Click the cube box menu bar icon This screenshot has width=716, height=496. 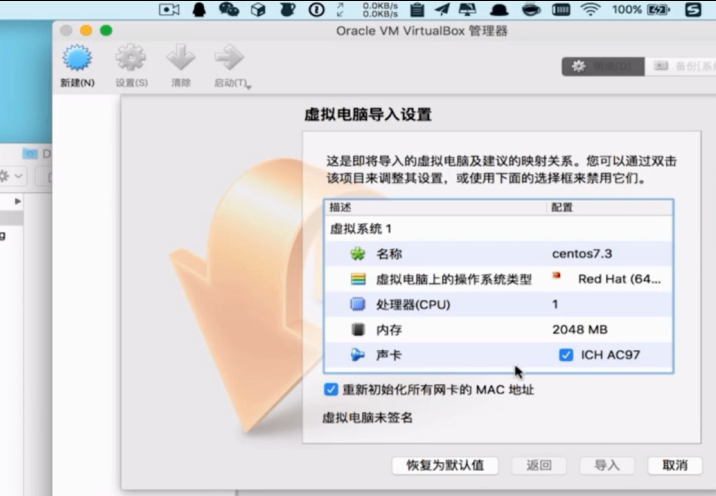(258, 10)
